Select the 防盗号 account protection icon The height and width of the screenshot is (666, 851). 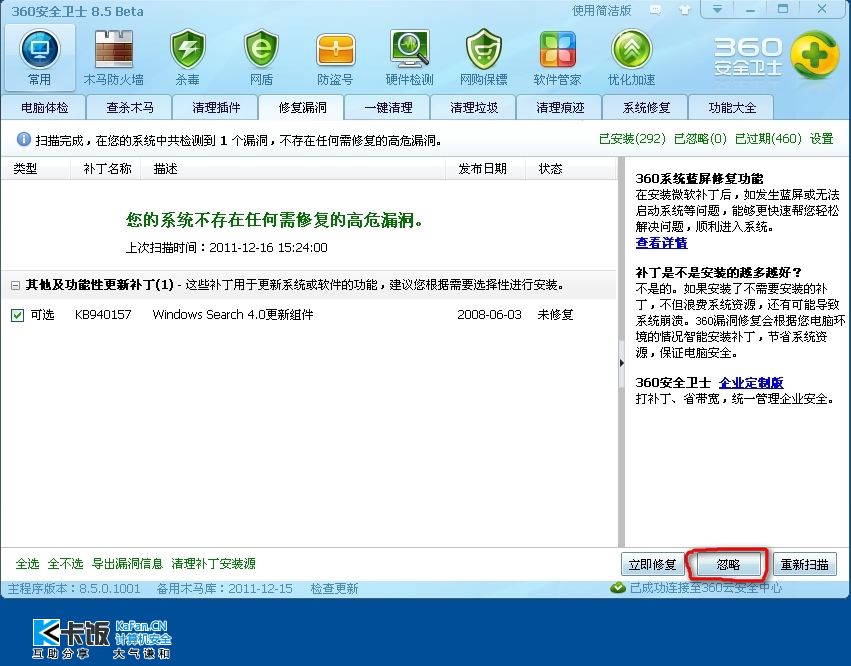point(335,56)
